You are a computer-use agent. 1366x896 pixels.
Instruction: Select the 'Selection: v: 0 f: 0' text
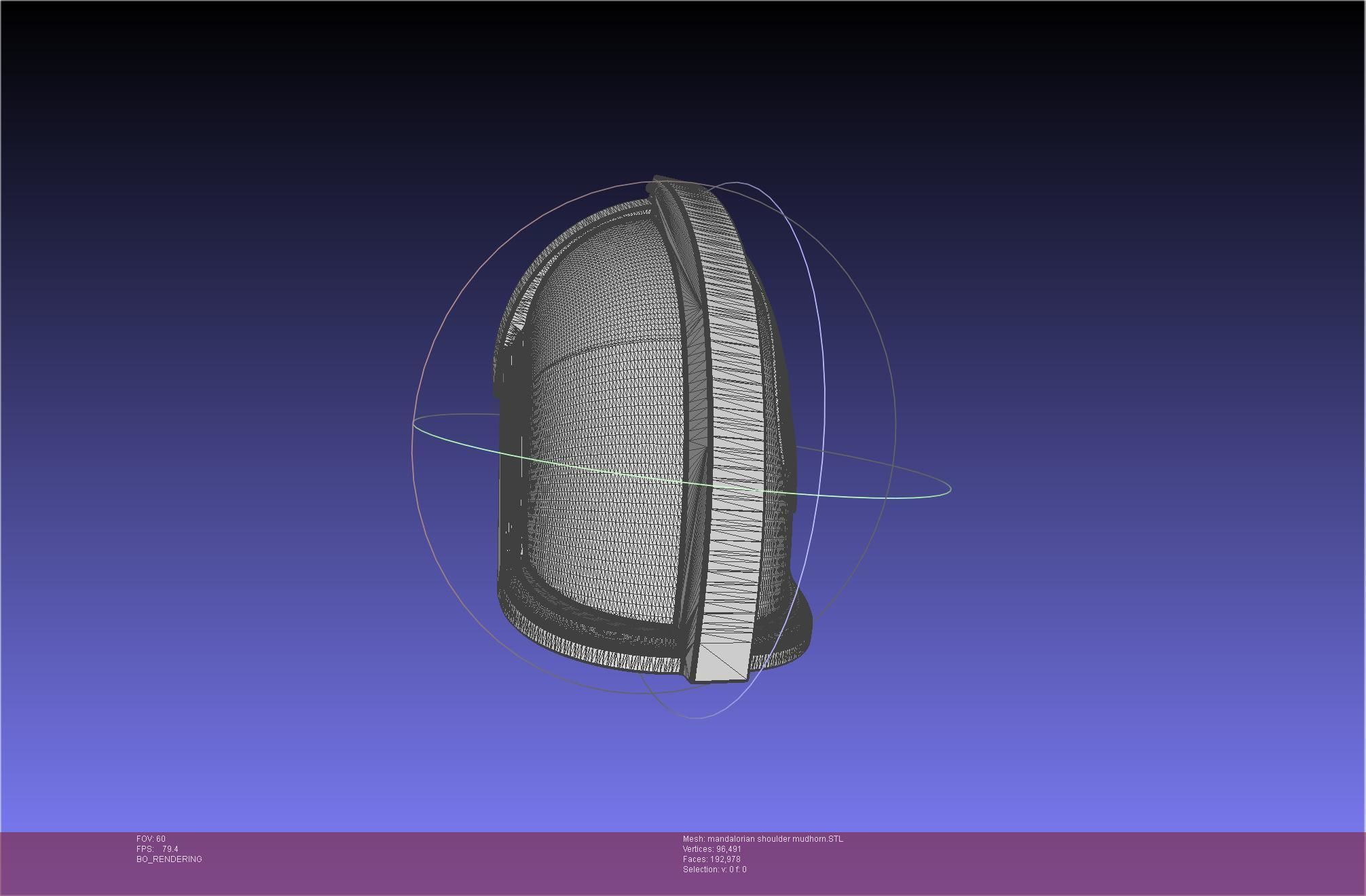(715, 870)
